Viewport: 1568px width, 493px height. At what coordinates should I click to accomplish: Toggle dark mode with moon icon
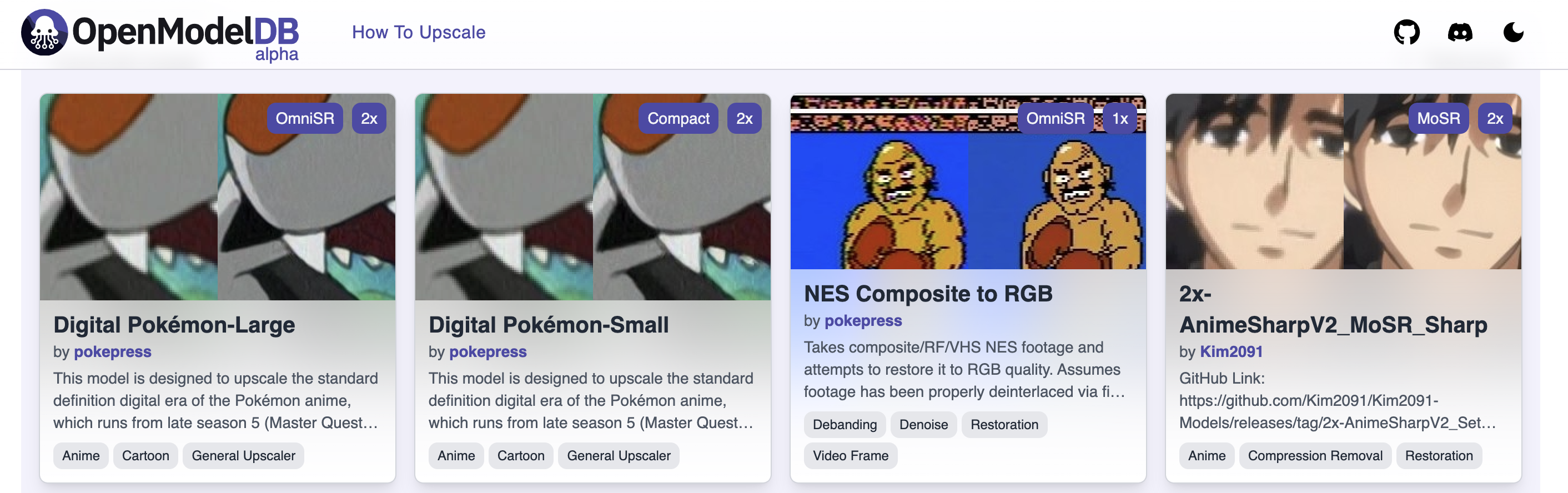[x=1512, y=32]
